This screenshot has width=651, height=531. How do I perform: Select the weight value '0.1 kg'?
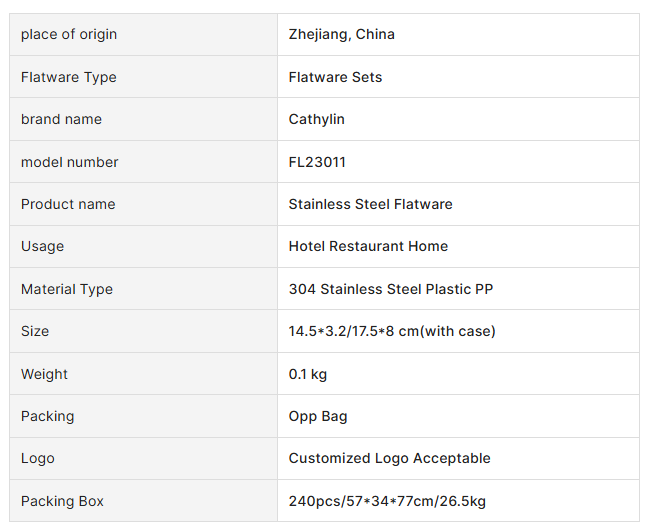pos(308,374)
